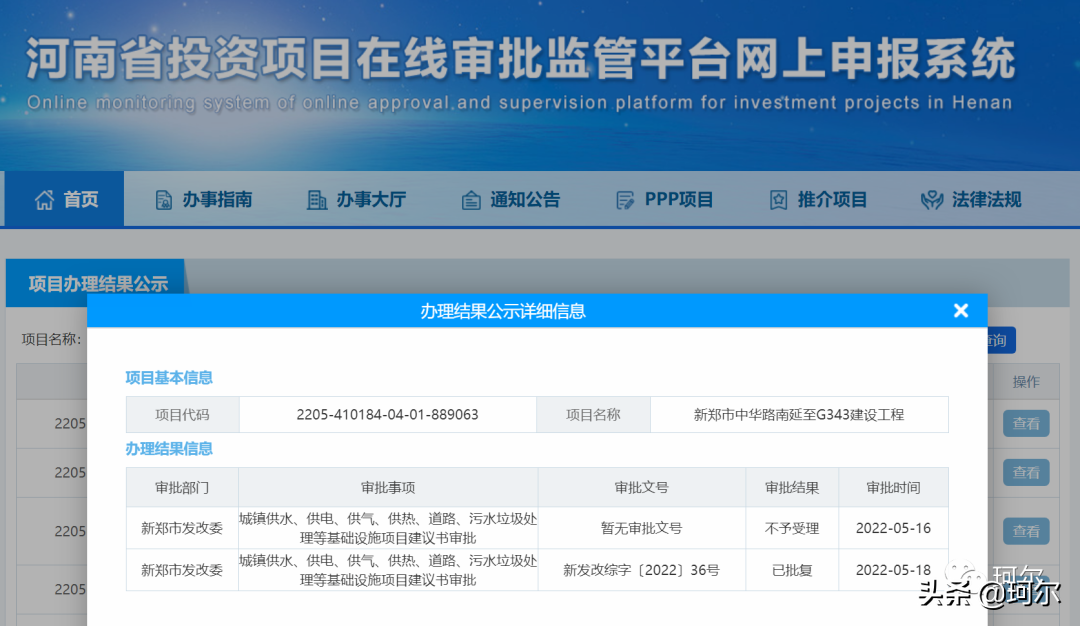The image size is (1080, 626).
Task: Click the 审批文号 column header
Action: (x=641, y=488)
